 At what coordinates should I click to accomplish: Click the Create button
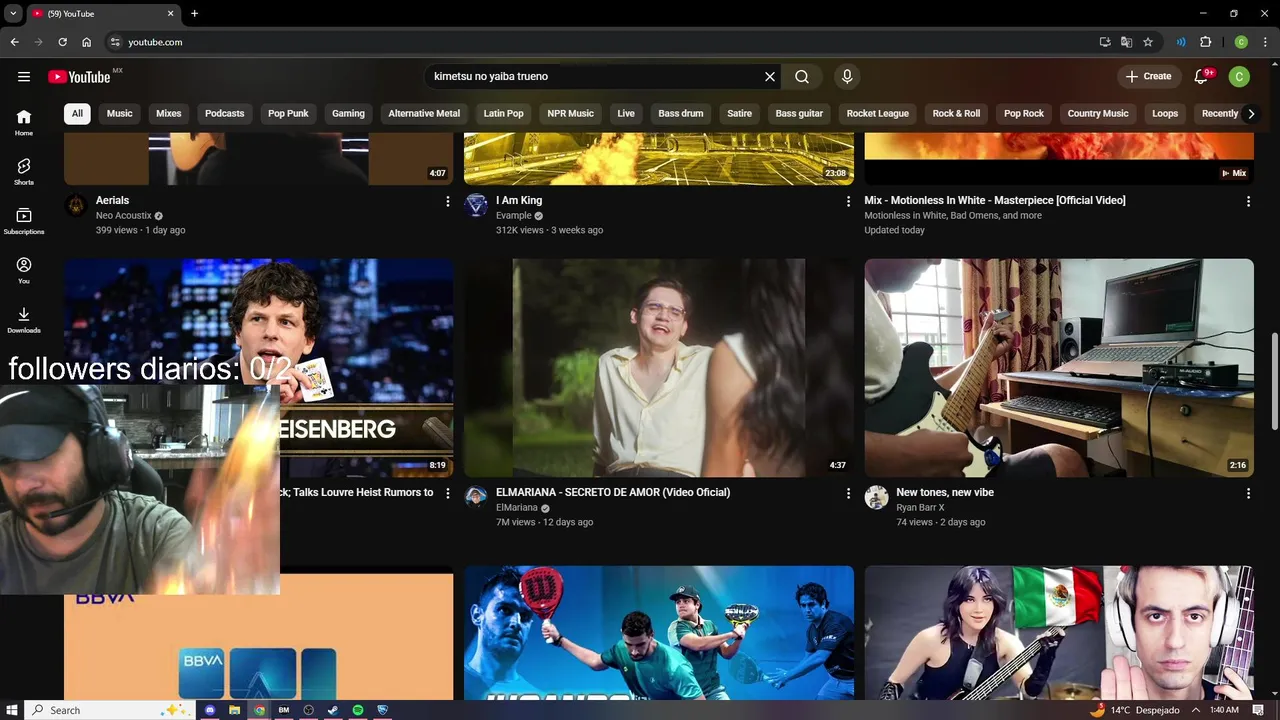(x=1148, y=76)
